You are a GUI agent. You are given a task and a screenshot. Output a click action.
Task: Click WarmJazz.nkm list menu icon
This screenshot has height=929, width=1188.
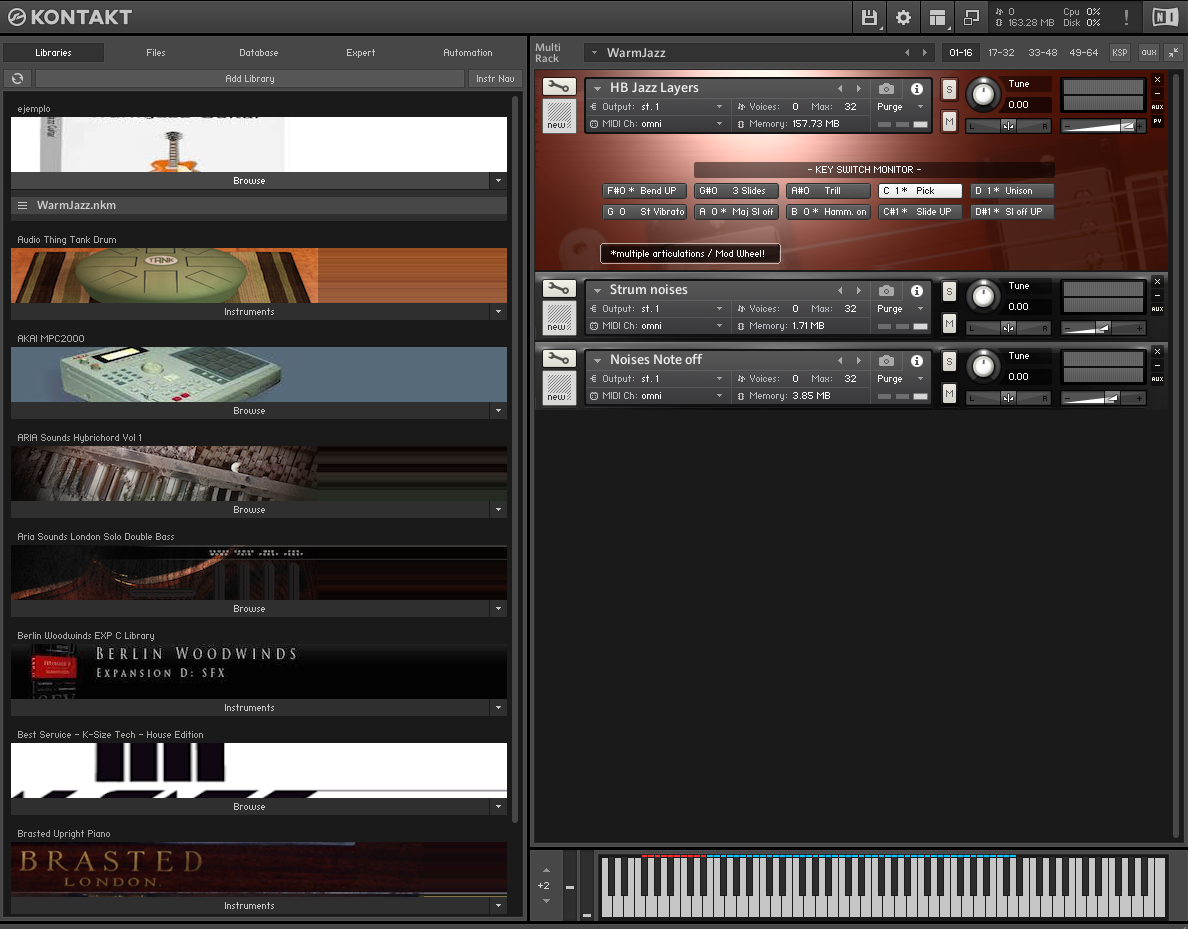click(23, 205)
